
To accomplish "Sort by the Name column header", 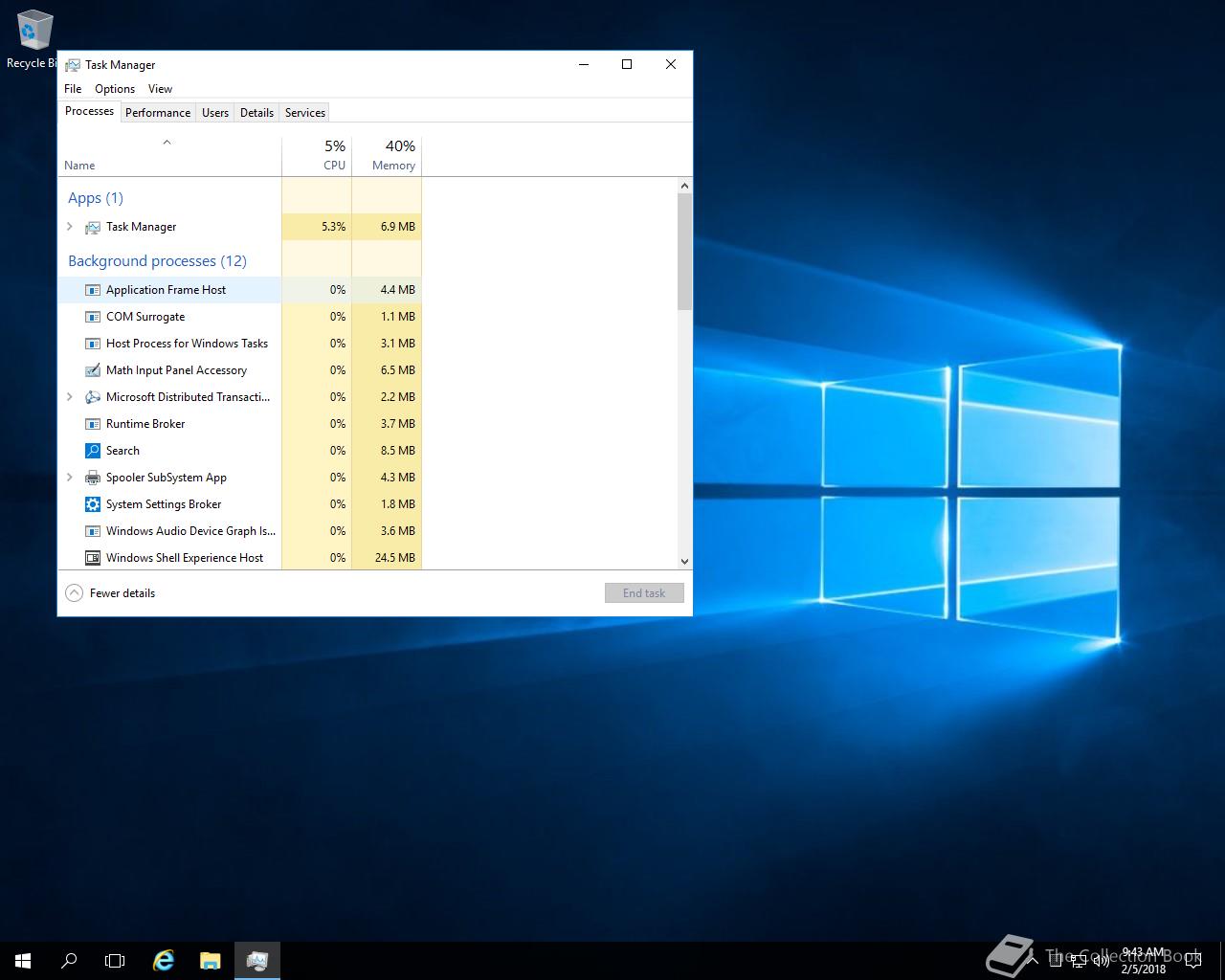I will coord(169,156).
